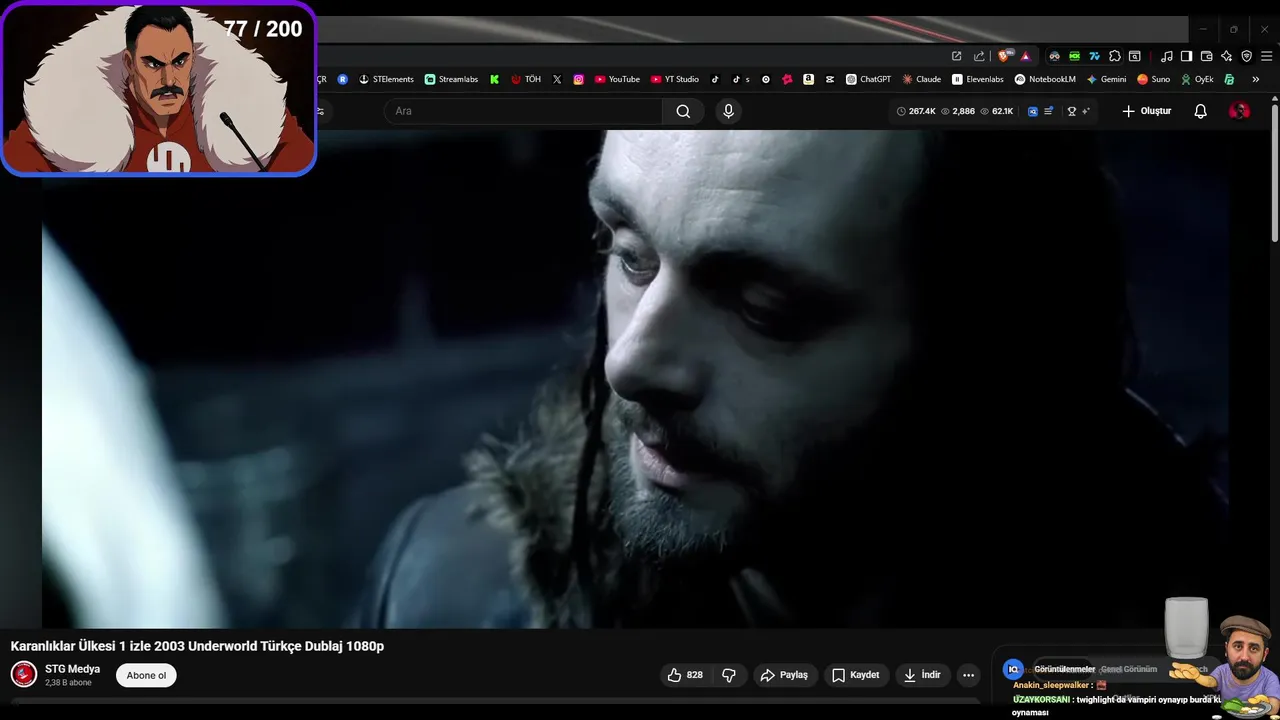Open the TÖH bookmark
Viewport: 1280px width, 720px height.
pyautogui.click(x=526, y=79)
